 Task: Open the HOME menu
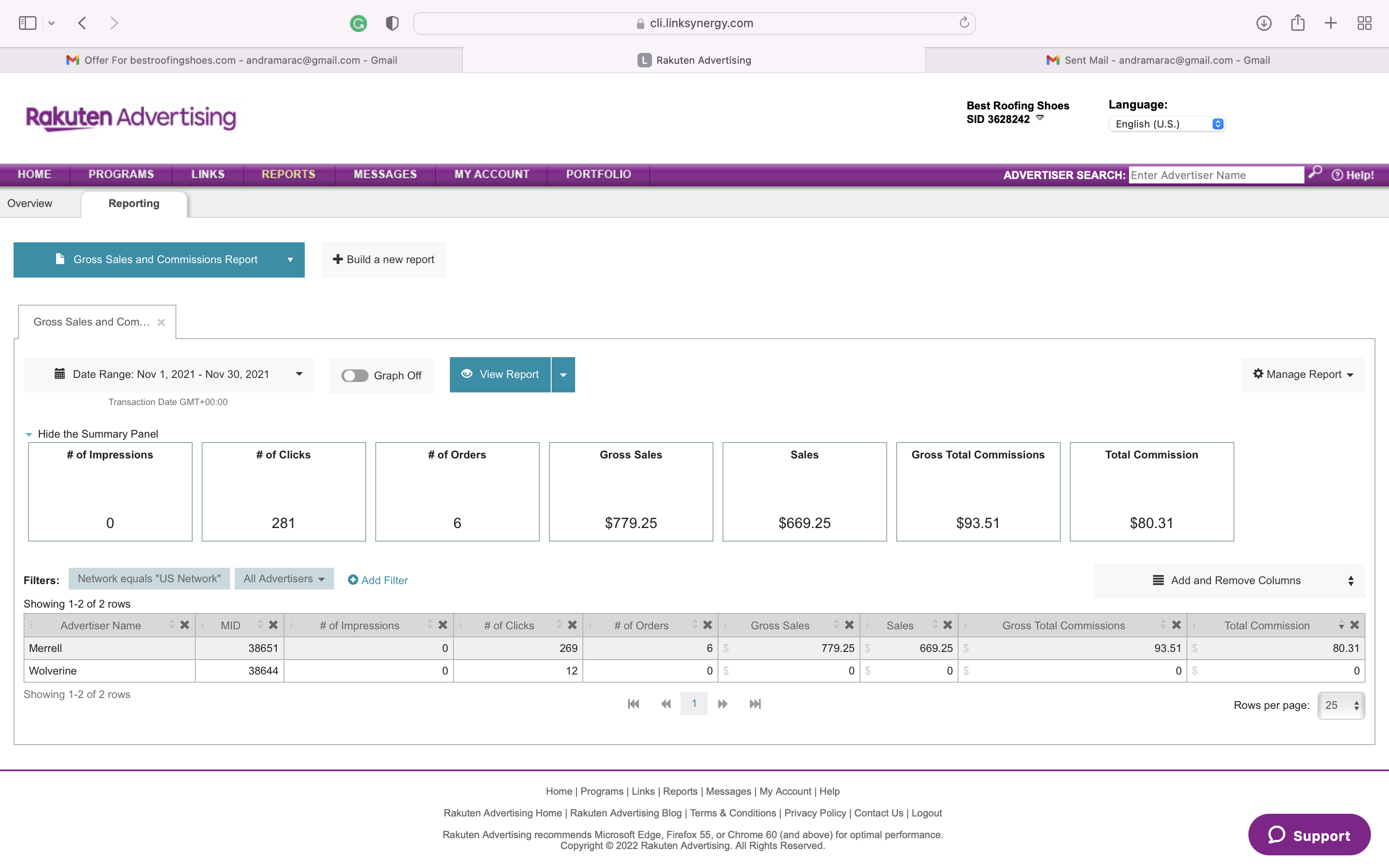(x=34, y=174)
